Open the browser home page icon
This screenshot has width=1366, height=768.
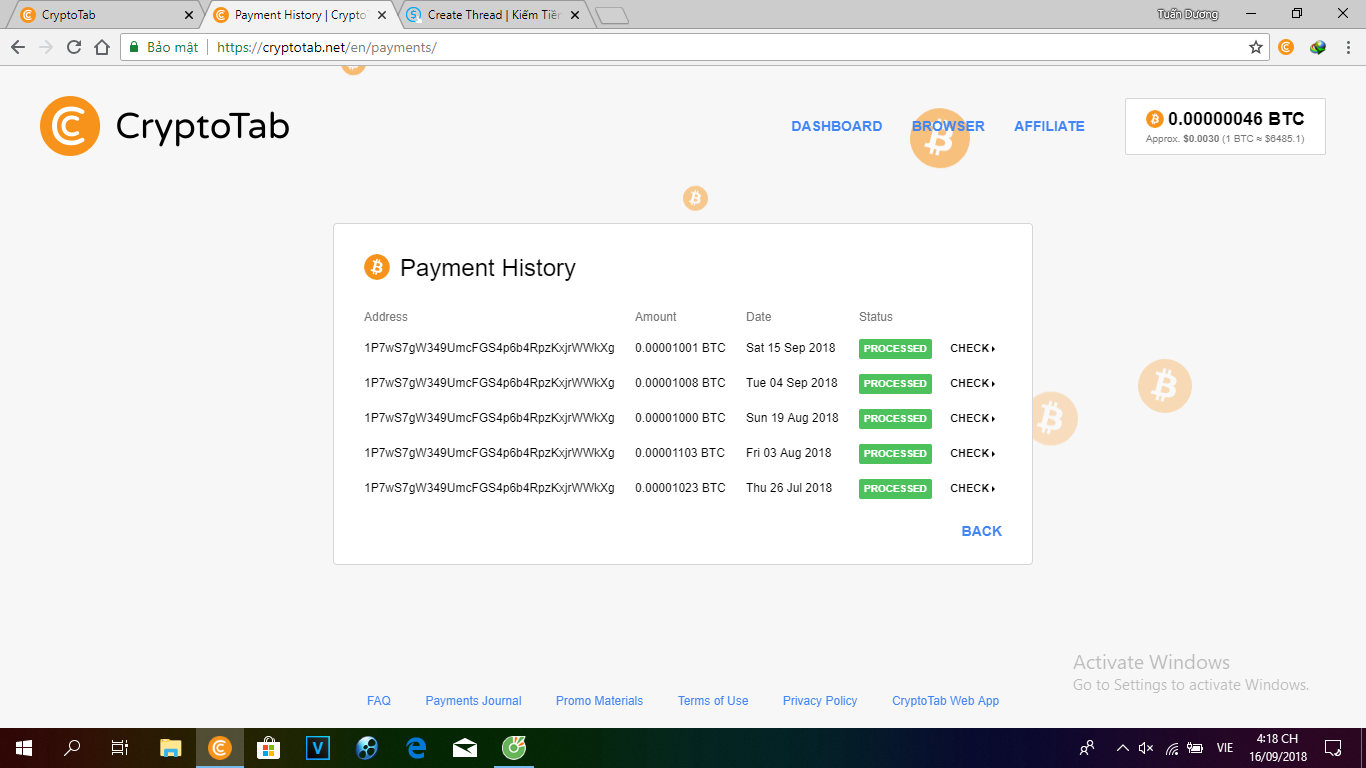pyautogui.click(x=101, y=47)
